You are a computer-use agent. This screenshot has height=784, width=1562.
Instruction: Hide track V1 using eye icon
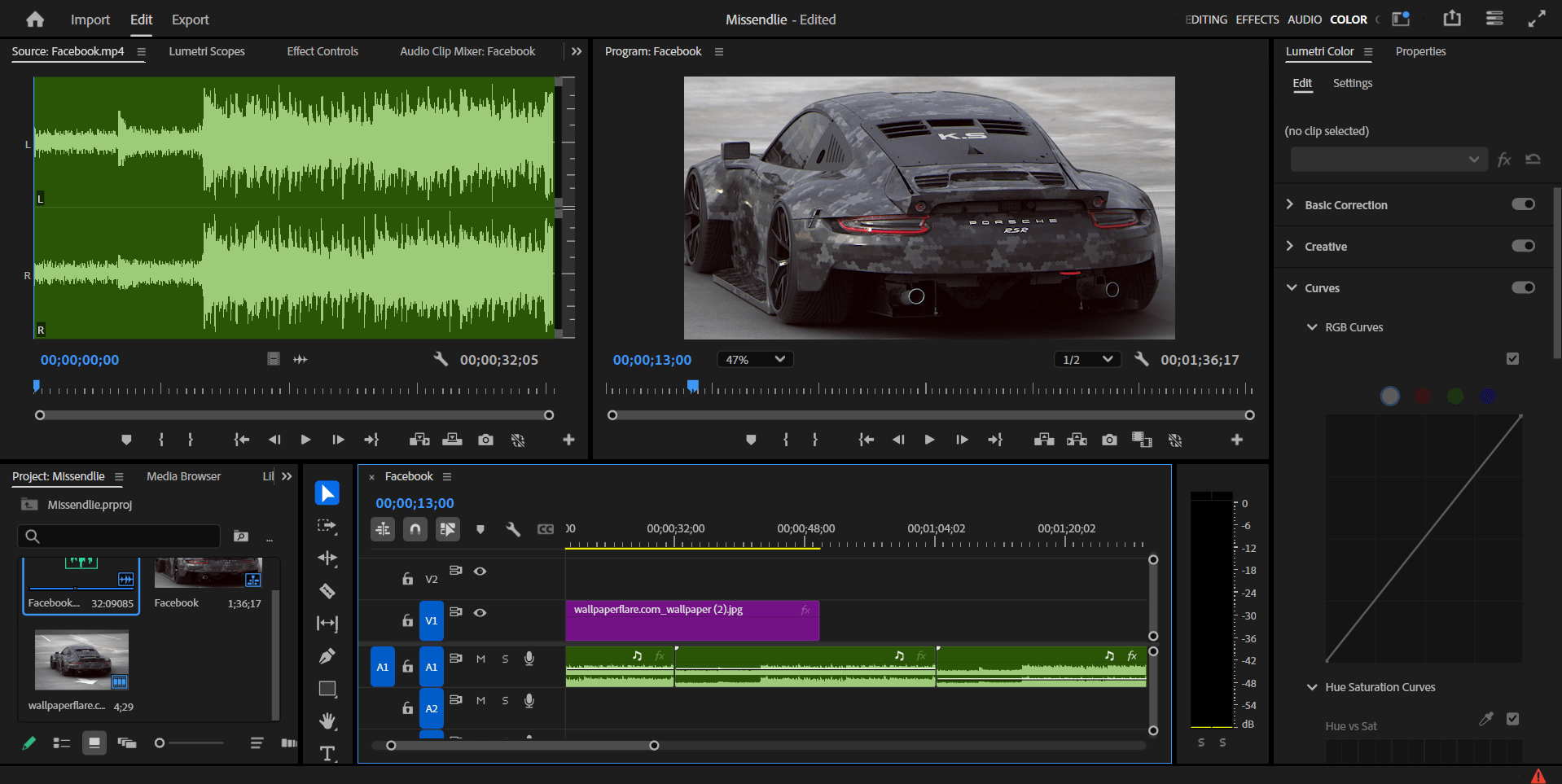(480, 612)
